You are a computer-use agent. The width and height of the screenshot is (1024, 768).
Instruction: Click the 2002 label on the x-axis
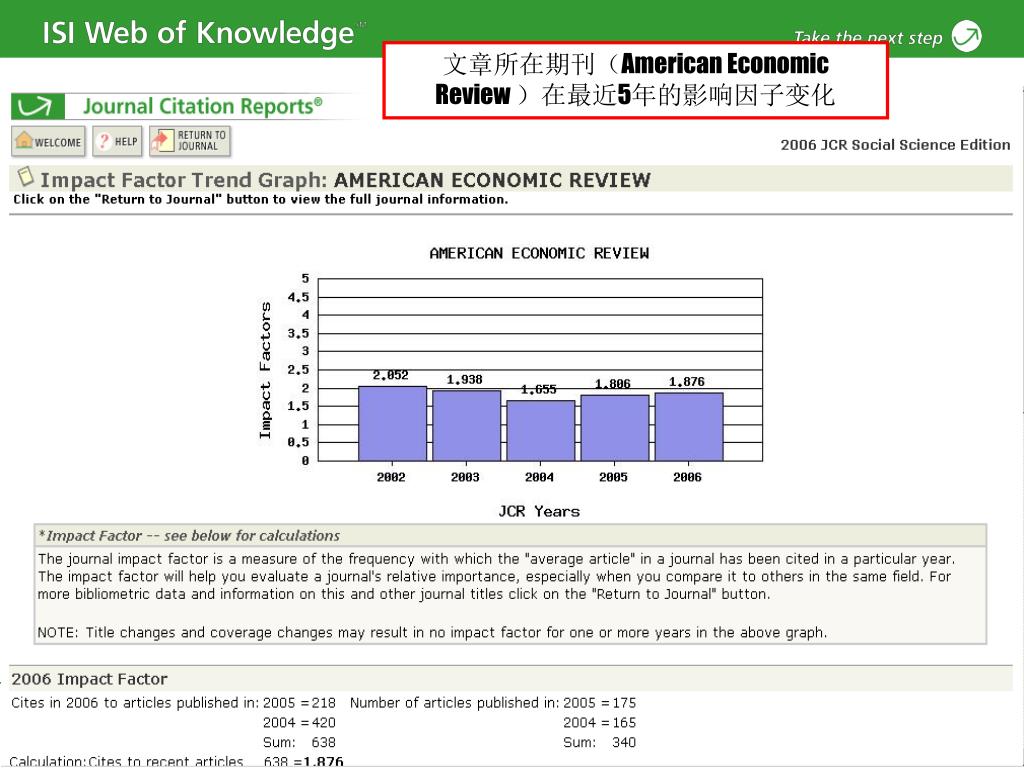[x=391, y=477]
